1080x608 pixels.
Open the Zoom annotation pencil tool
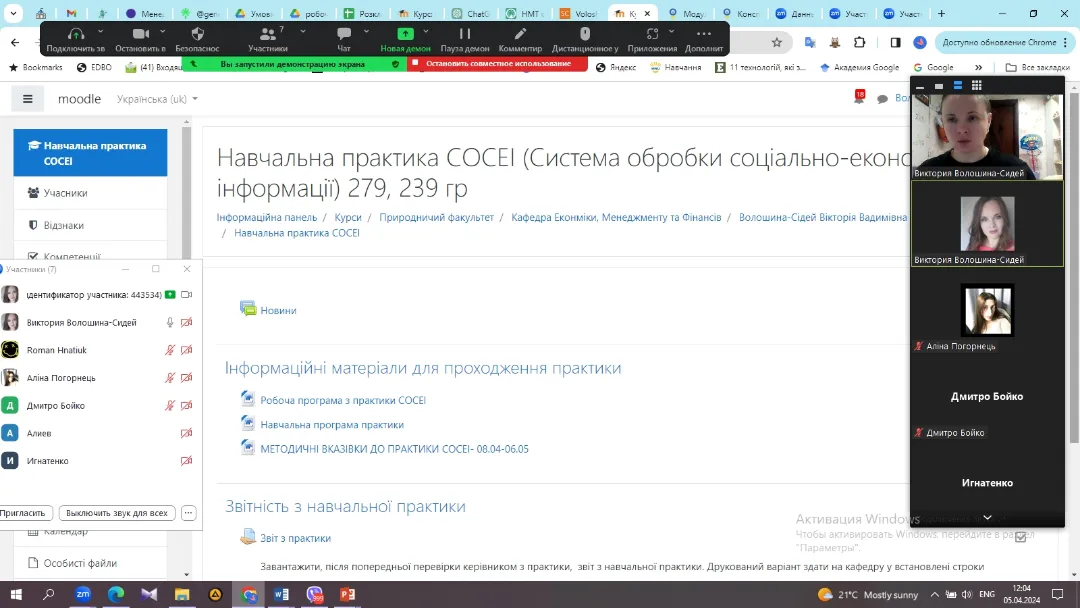point(520,38)
